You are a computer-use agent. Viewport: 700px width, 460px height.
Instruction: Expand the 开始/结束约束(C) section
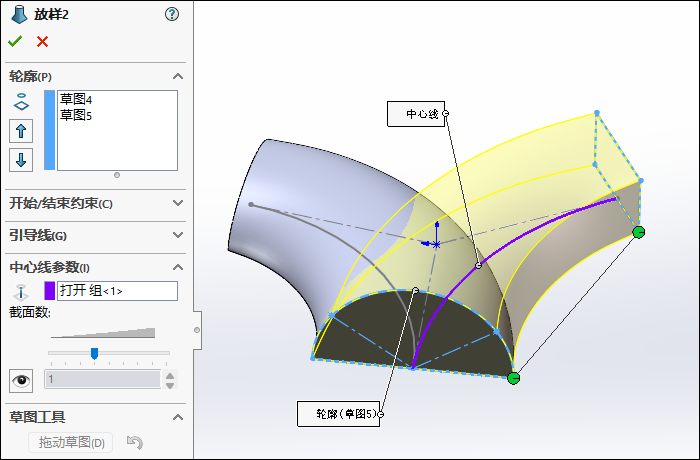click(178, 203)
